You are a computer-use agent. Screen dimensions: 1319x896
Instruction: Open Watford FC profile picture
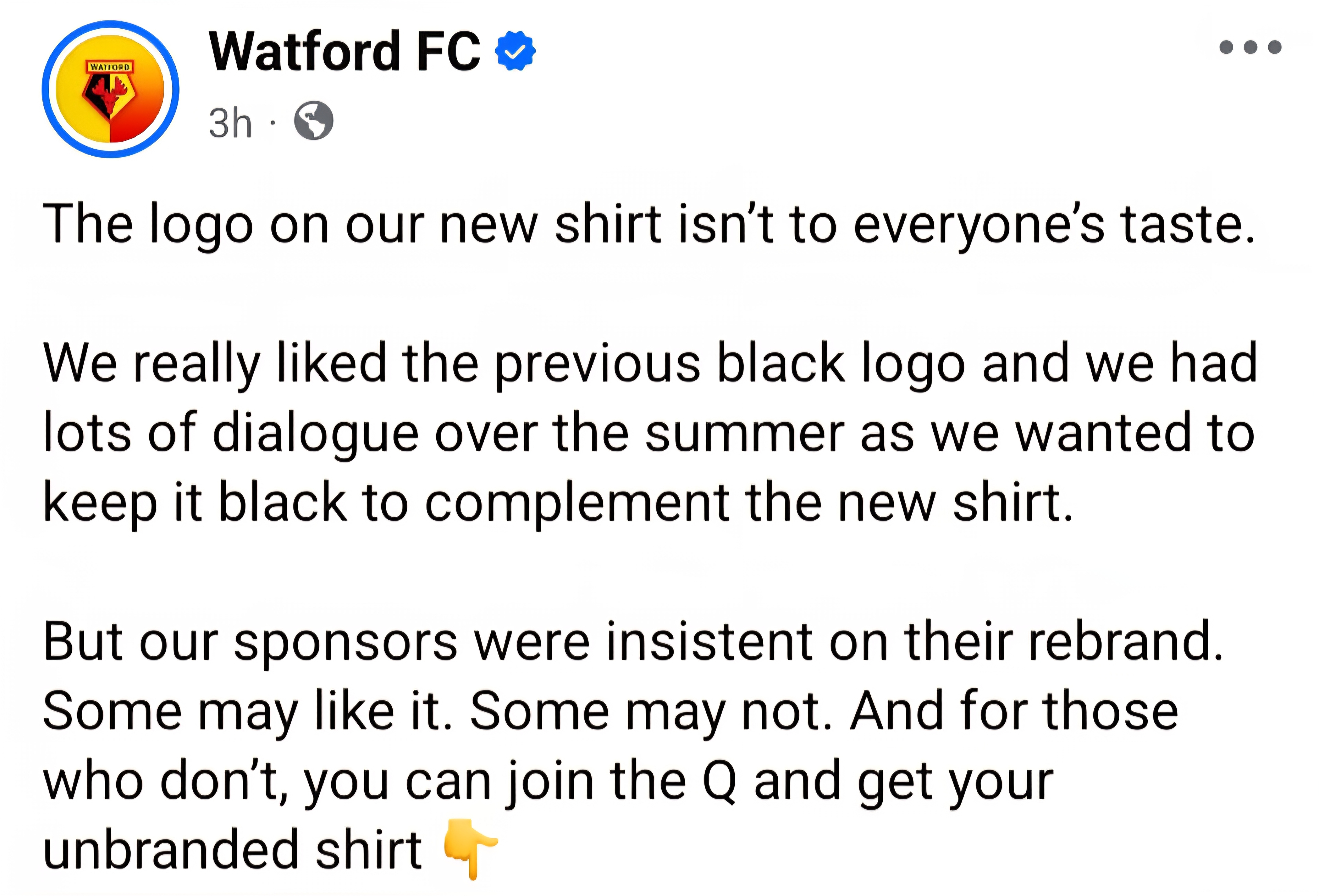(111, 89)
